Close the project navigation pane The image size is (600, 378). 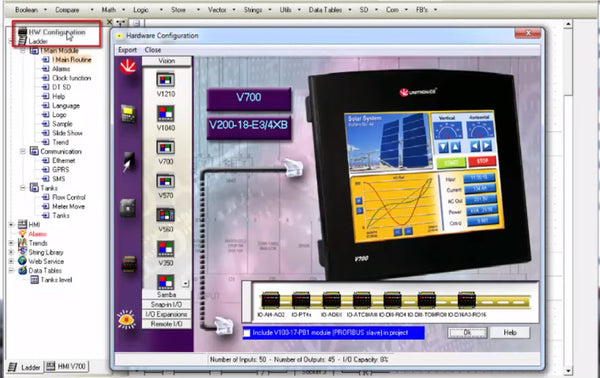(109, 23)
